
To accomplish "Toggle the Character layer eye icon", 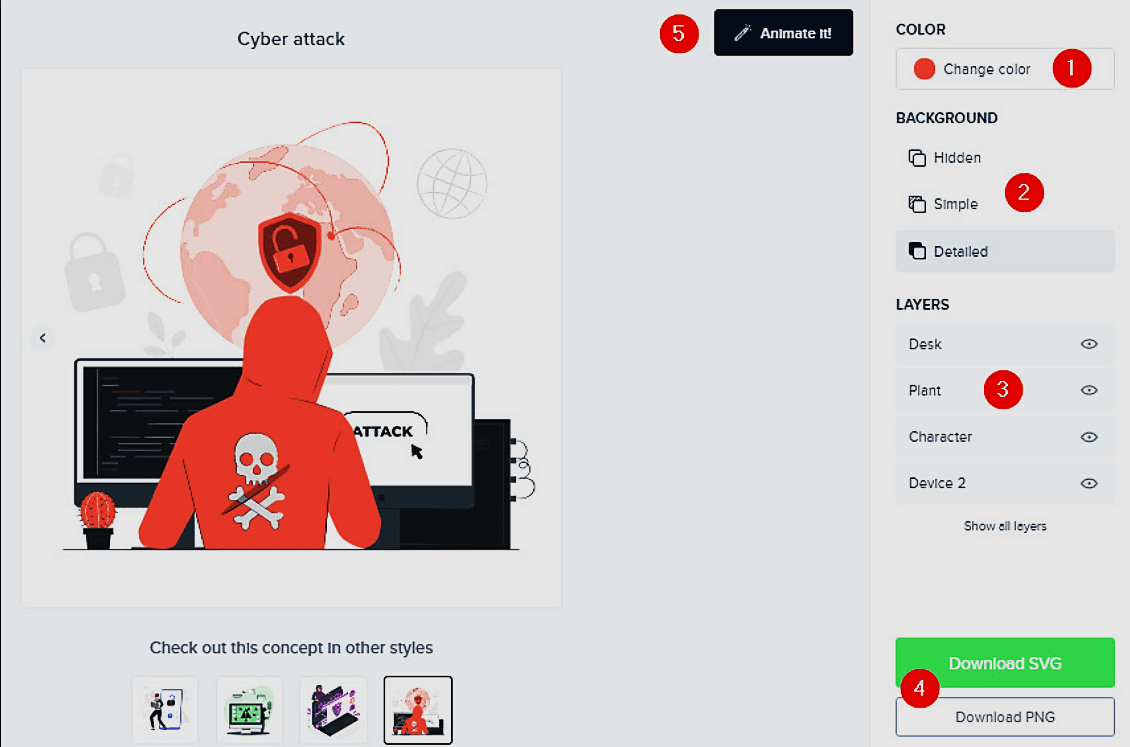I will click(1089, 437).
